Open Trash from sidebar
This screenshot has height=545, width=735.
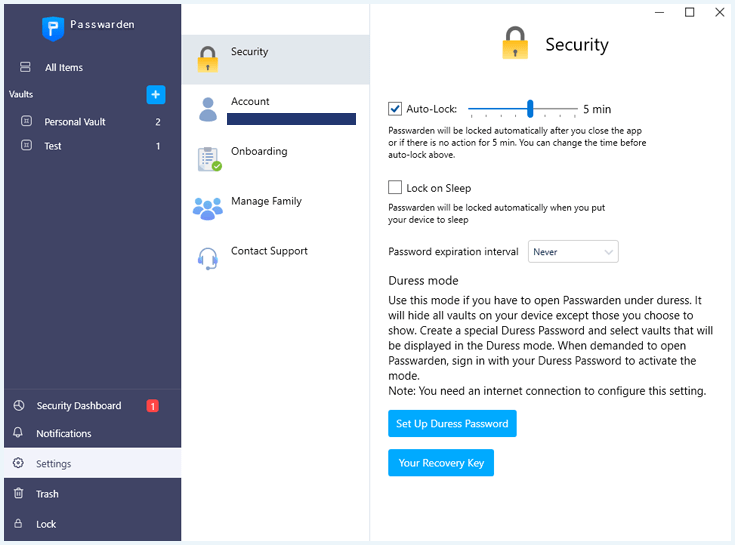pyautogui.click(x=92, y=493)
